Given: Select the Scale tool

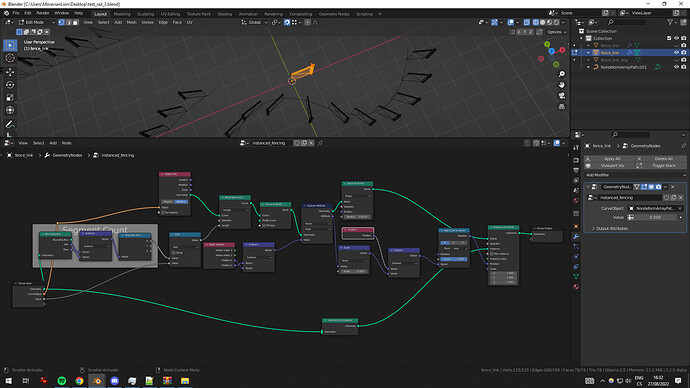Looking at the screenshot, I should (10, 97).
